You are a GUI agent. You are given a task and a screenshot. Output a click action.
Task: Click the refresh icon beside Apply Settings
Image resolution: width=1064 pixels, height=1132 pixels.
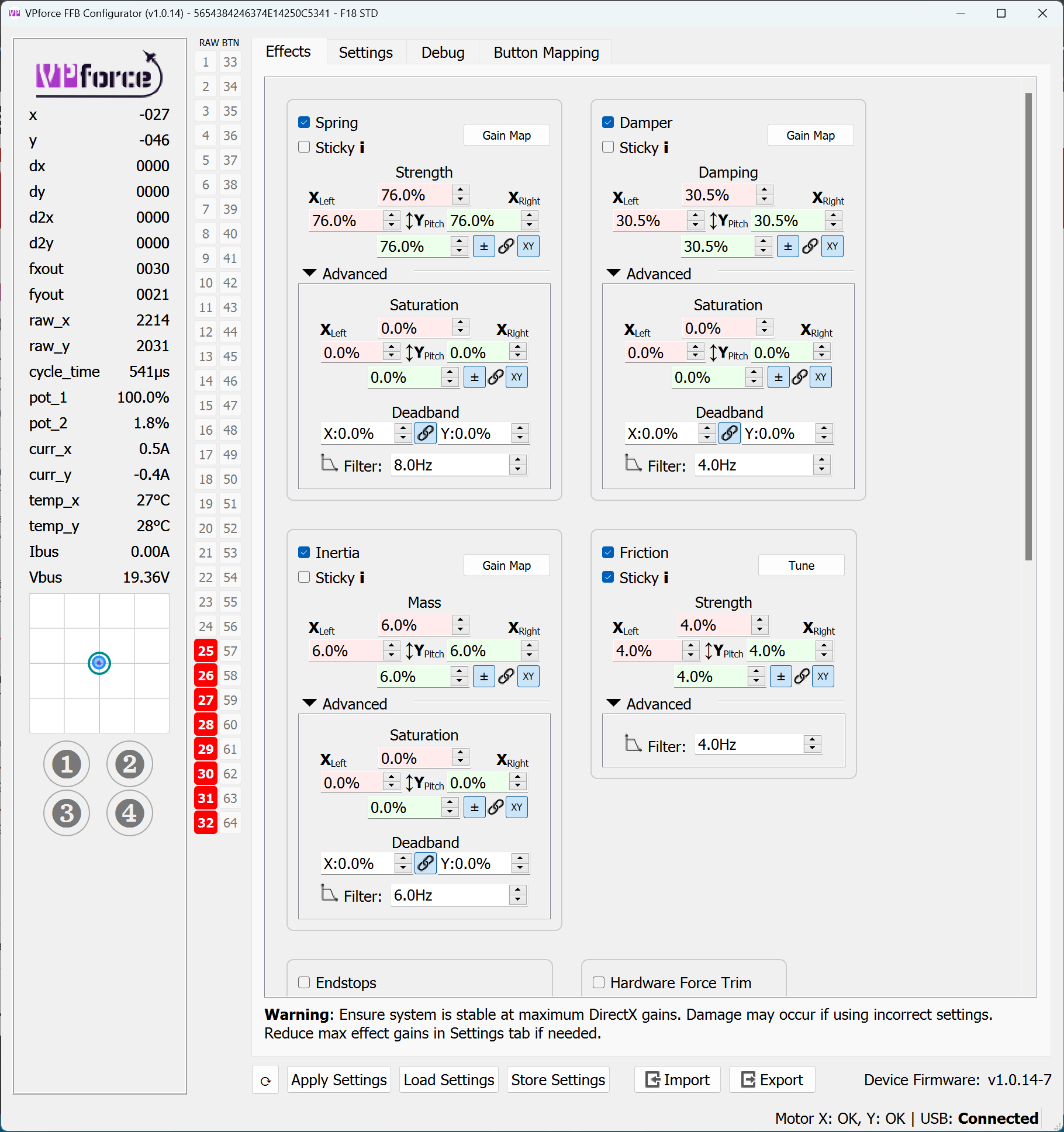tap(265, 1081)
